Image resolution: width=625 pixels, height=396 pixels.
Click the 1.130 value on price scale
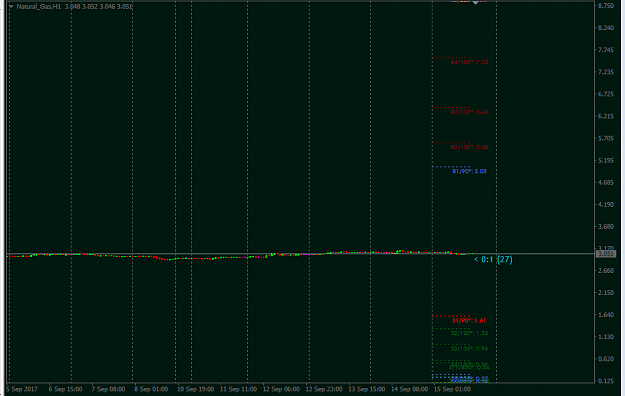pyautogui.click(x=606, y=337)
